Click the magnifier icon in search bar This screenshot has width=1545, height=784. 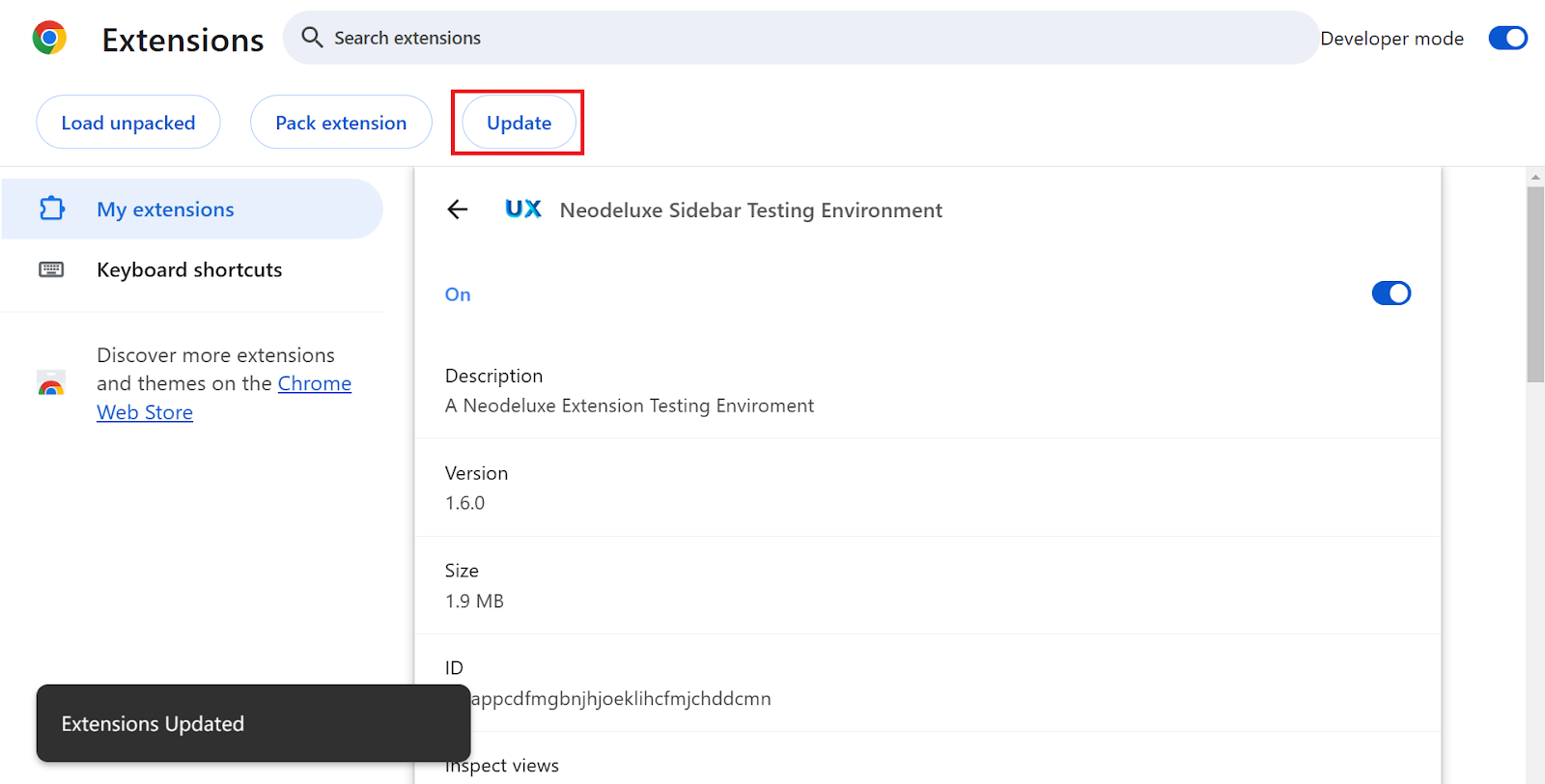(312, 38)
